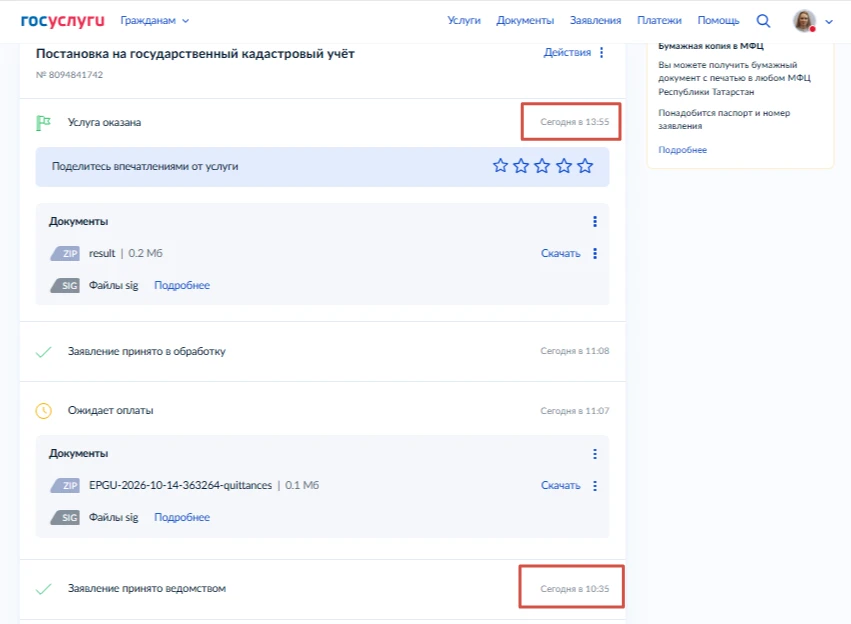Click the clock icon by Ожидает оплаты
Screen dimensions: 851x624
point(43,411)
